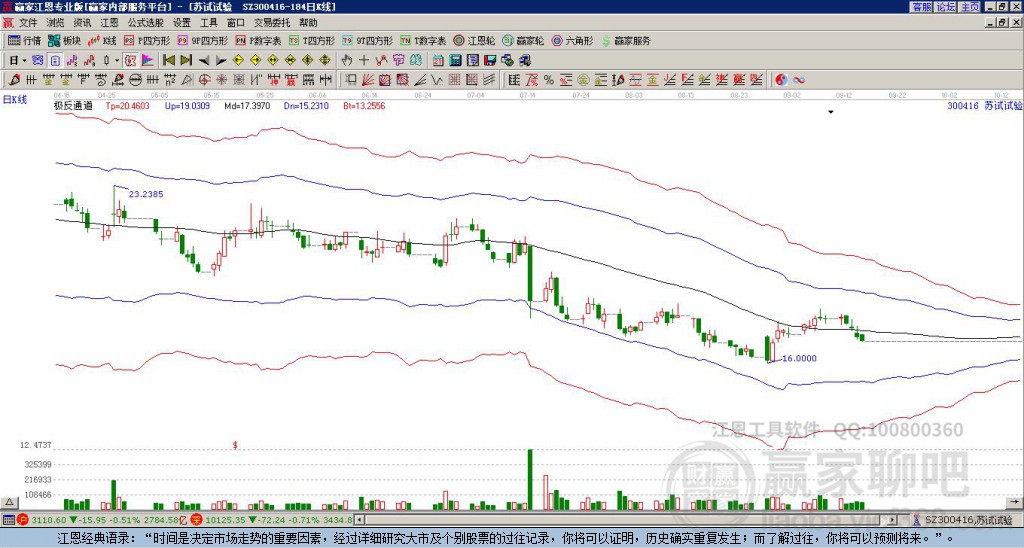Click the Bt=13.2556 value
The height and width of the screenshot is (548, 1024).
tap(364, 105)
